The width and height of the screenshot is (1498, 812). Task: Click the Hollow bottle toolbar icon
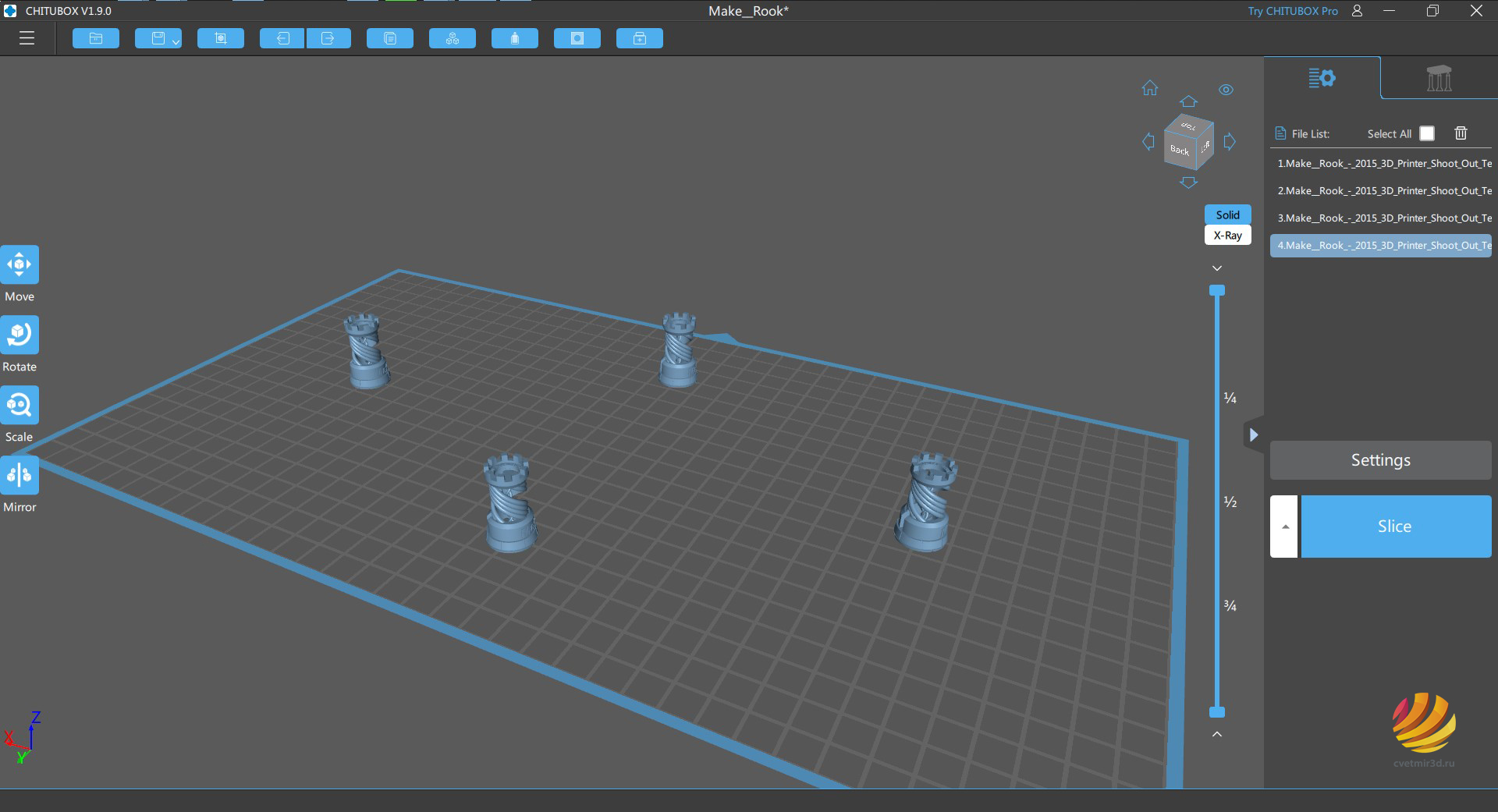515,38
